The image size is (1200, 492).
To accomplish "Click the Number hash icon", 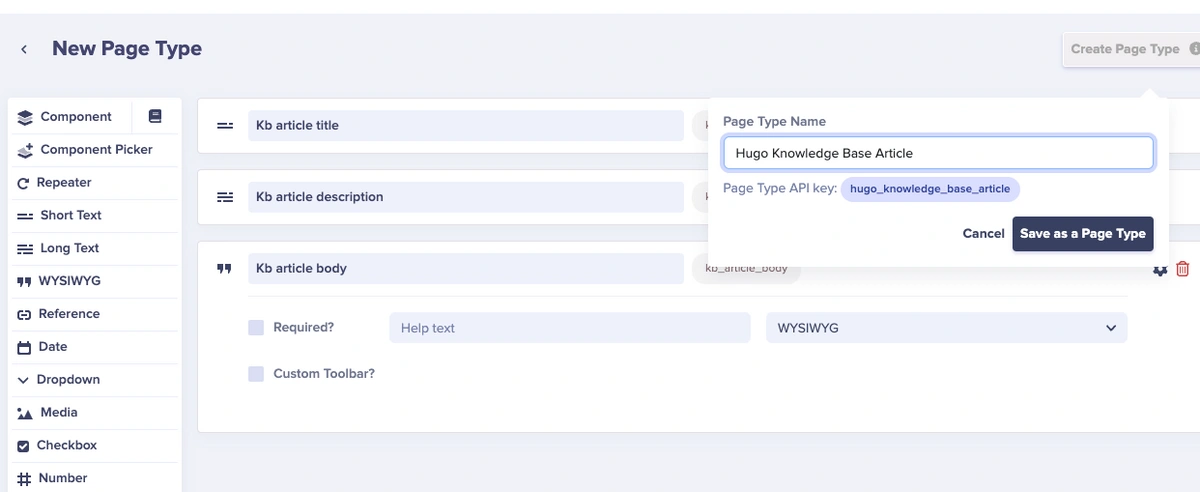I will [x=24, y=478].
